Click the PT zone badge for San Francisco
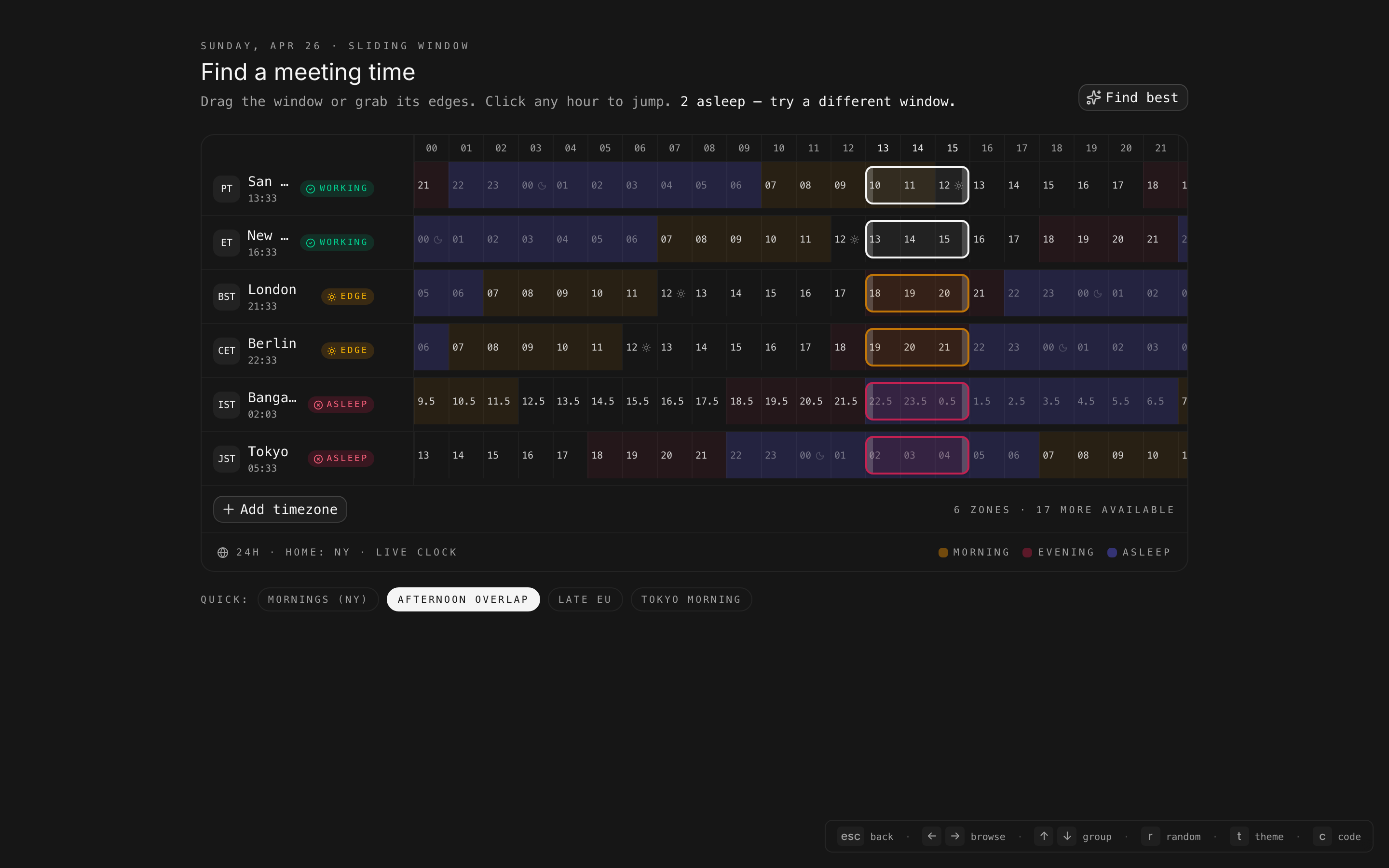 pyautogui.click(x=226, y=189)
